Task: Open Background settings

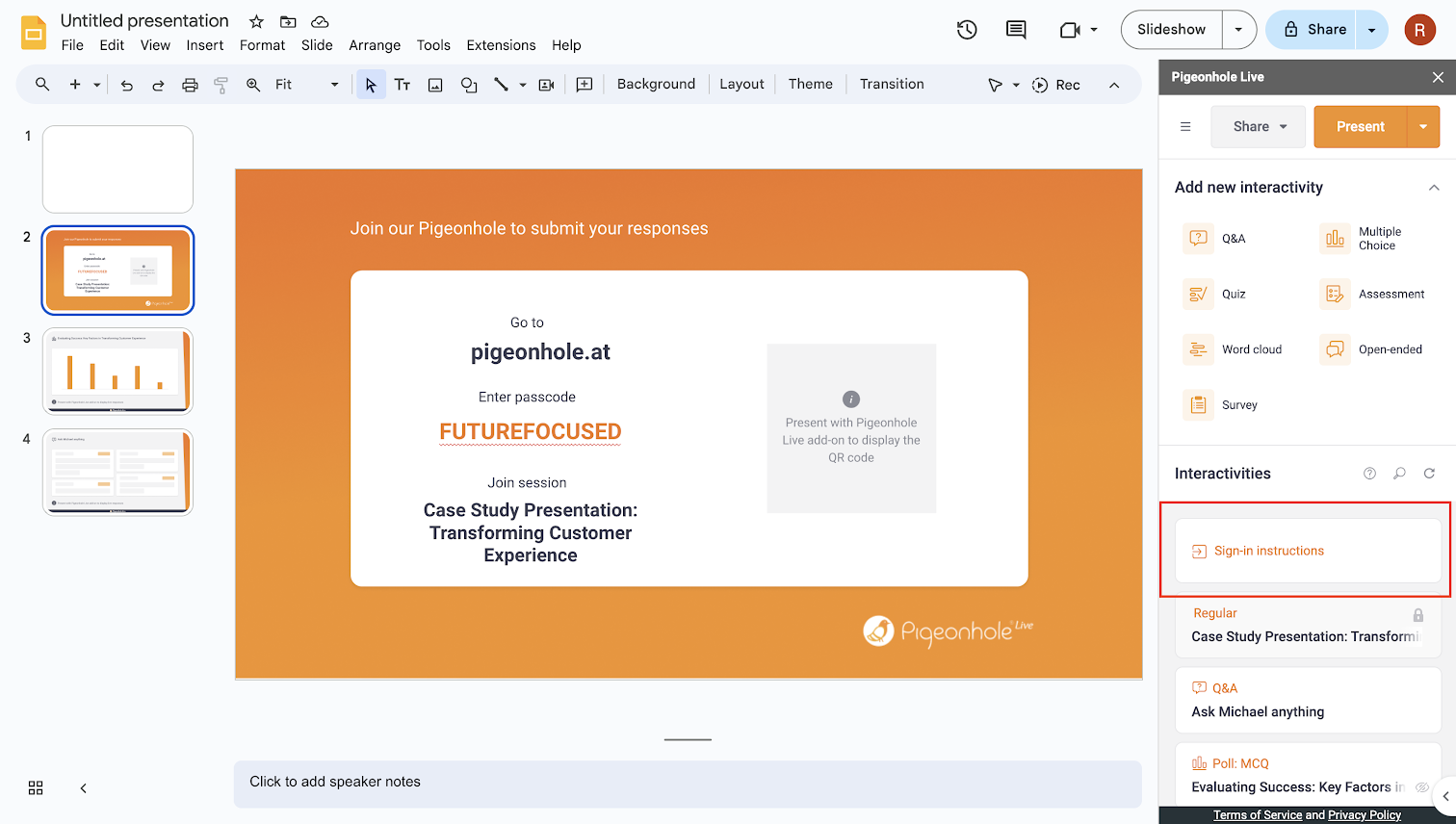Action: pyautogui.click(x=656, y=85)
